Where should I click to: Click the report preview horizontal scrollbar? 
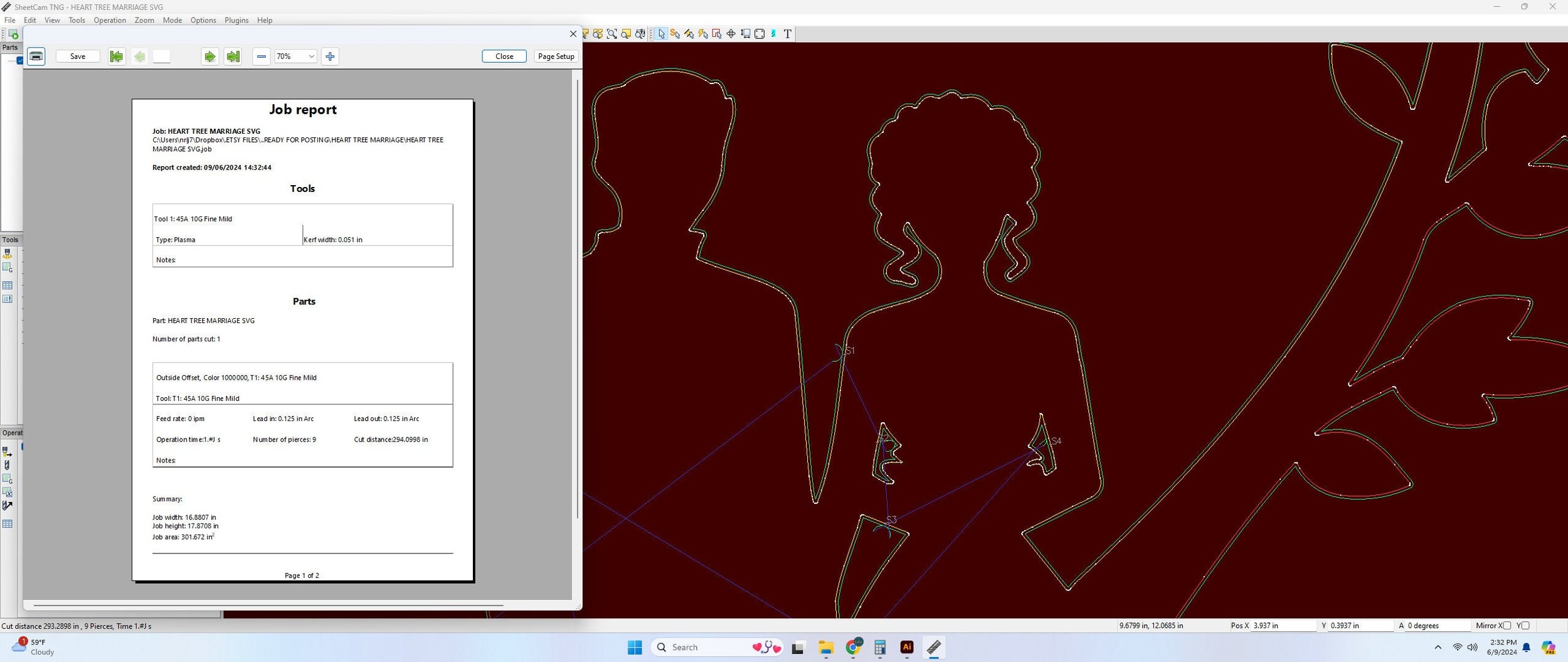[x=268, y=606]
